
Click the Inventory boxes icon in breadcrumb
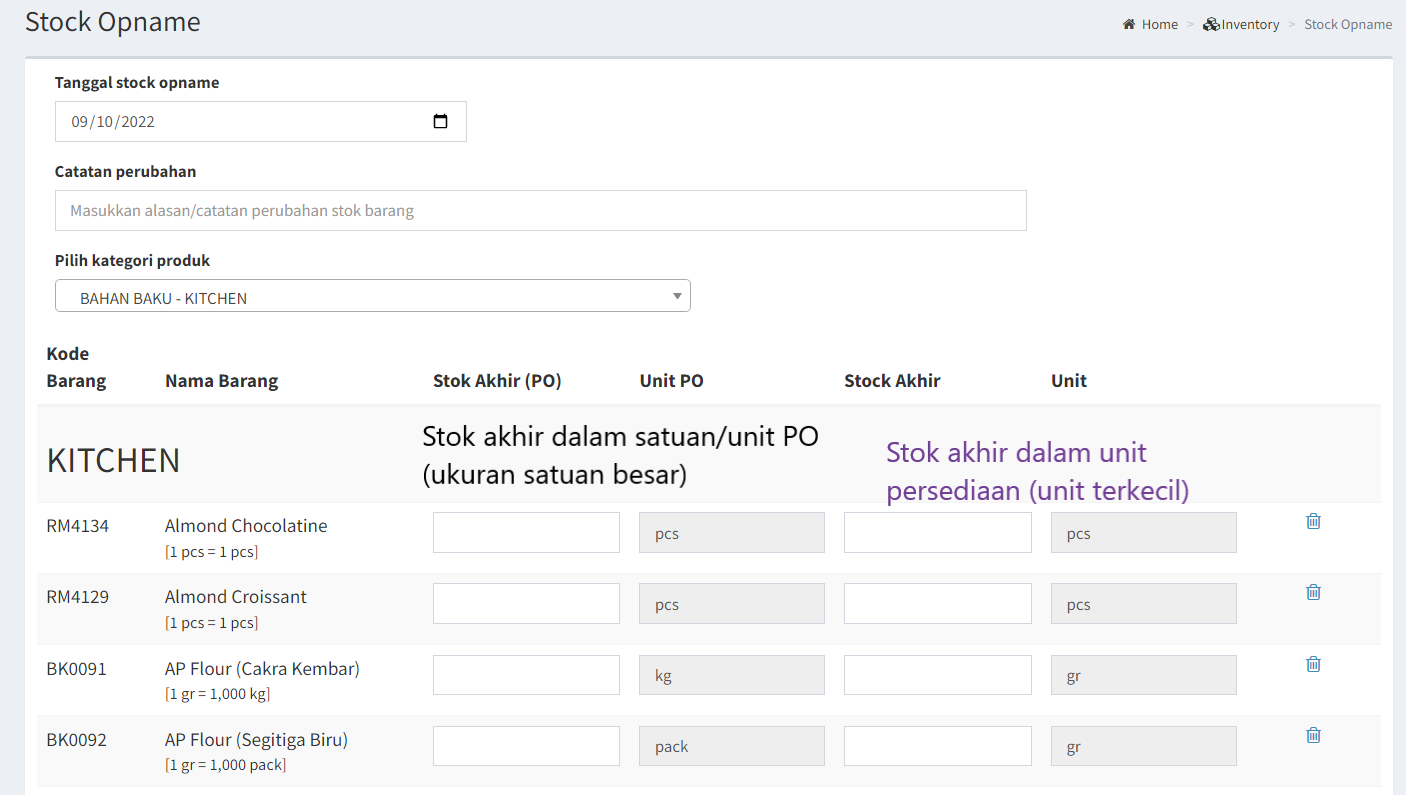point(1211,24)
